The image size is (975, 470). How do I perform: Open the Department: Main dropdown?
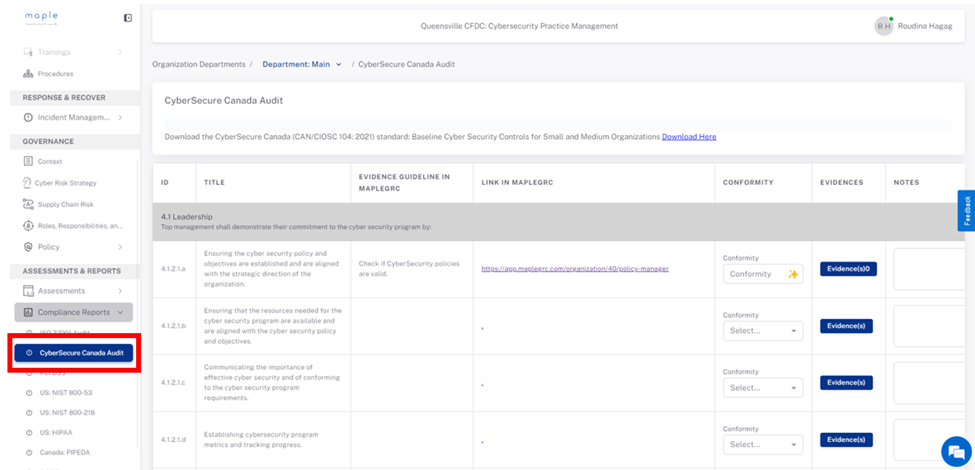pos(302,64)
